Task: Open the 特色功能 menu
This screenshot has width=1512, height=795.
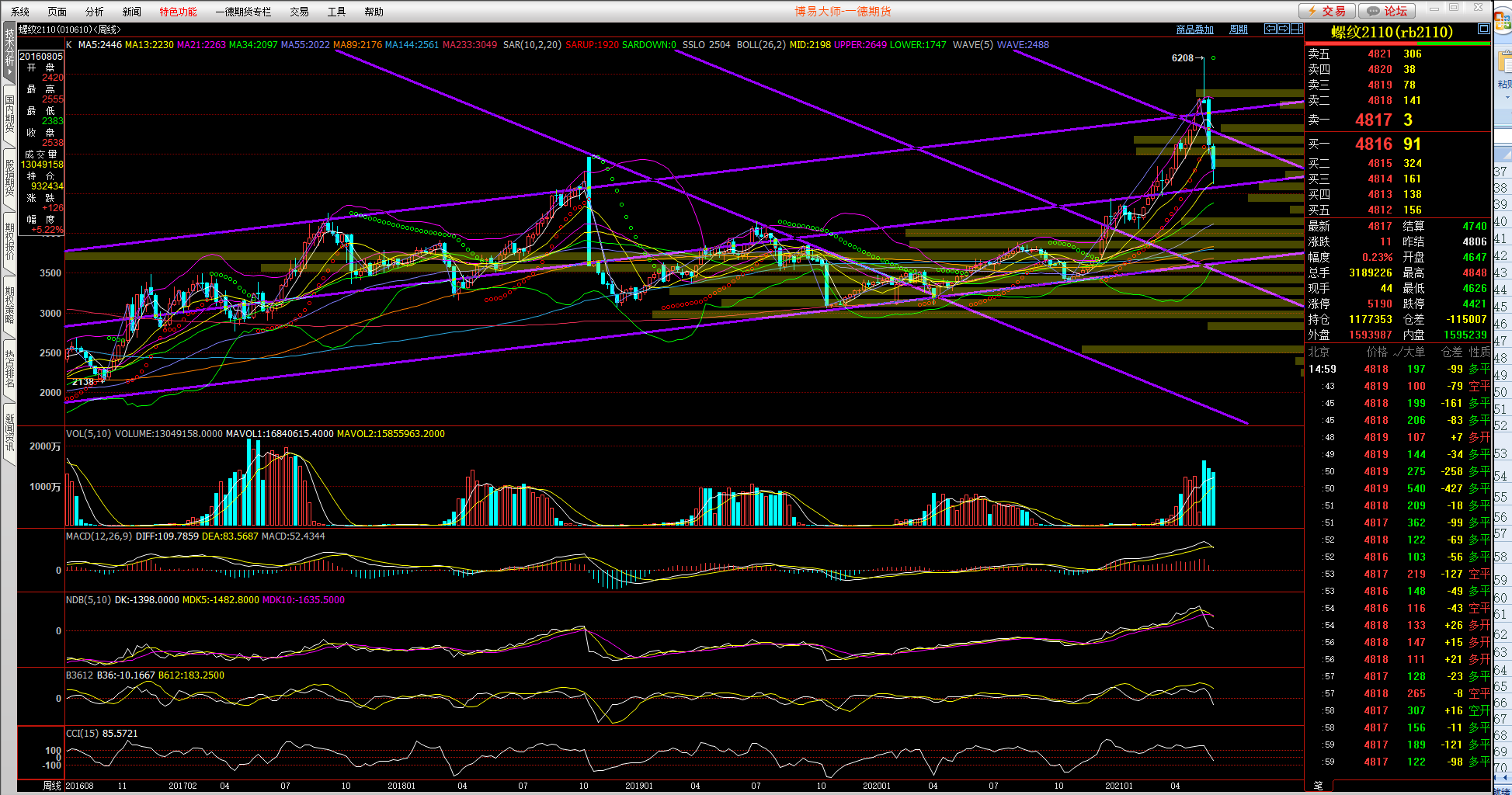Action: coord(178,12)
